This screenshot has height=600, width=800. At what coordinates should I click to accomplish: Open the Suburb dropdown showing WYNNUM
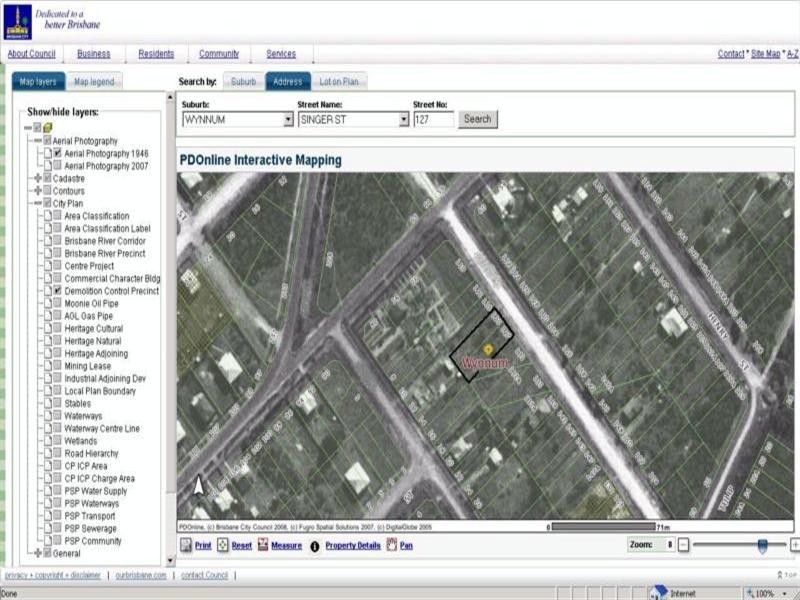coord(288,119)
